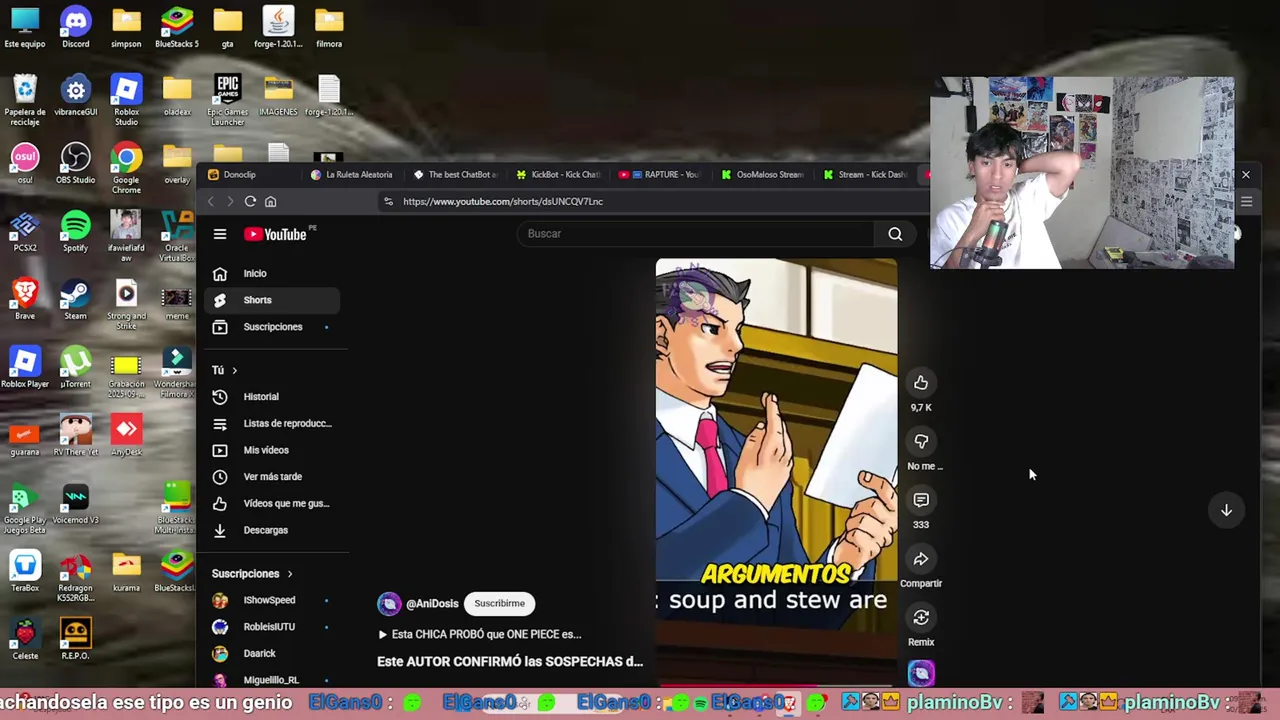Open Epic Games Launcher icon
1280x720 pixels.
click(x=227, y=100)
